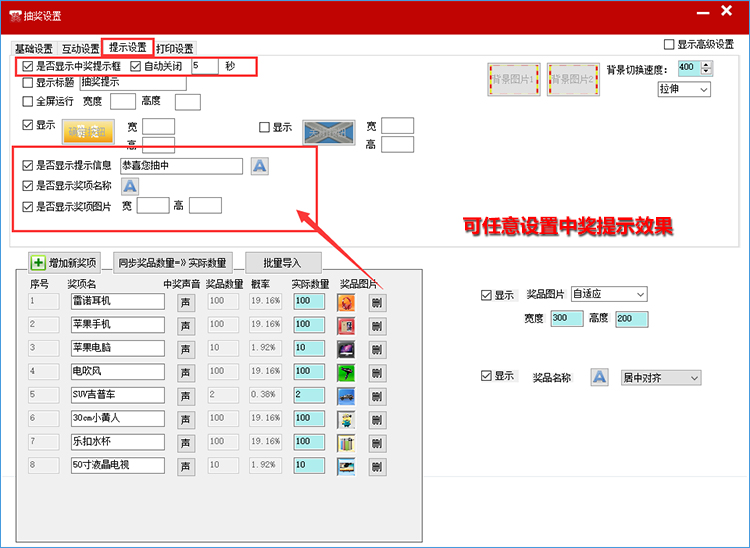Switch to 打印设置 tab
750x548 pixels.
175,48
